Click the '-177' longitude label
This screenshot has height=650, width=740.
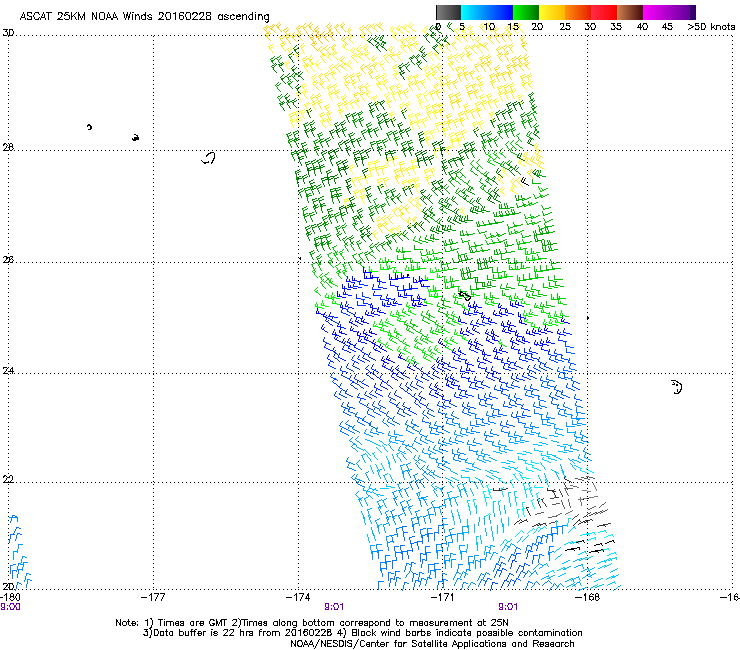point(153,597)
